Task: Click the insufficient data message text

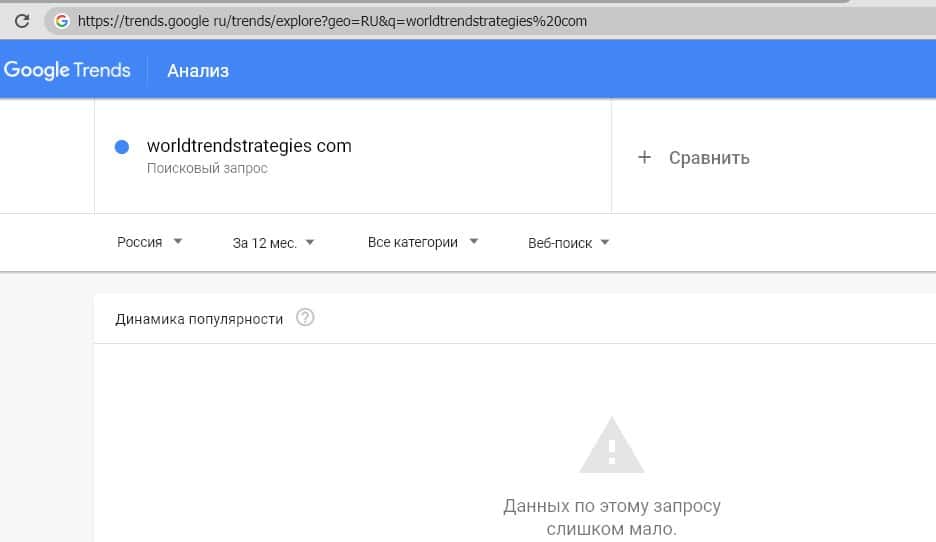Action: click(x=612, y=517)
